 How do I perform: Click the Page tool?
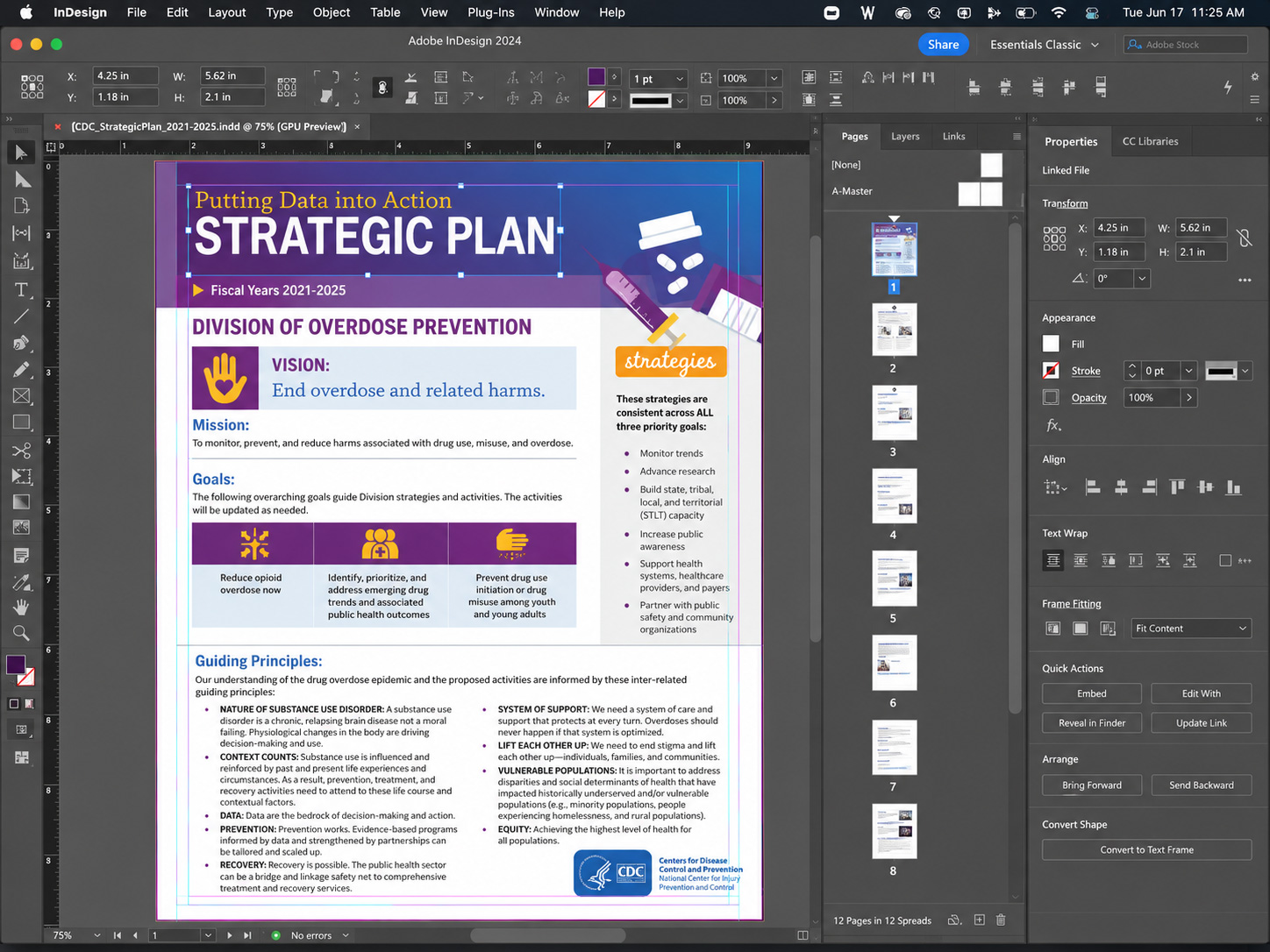pos(22,206)
